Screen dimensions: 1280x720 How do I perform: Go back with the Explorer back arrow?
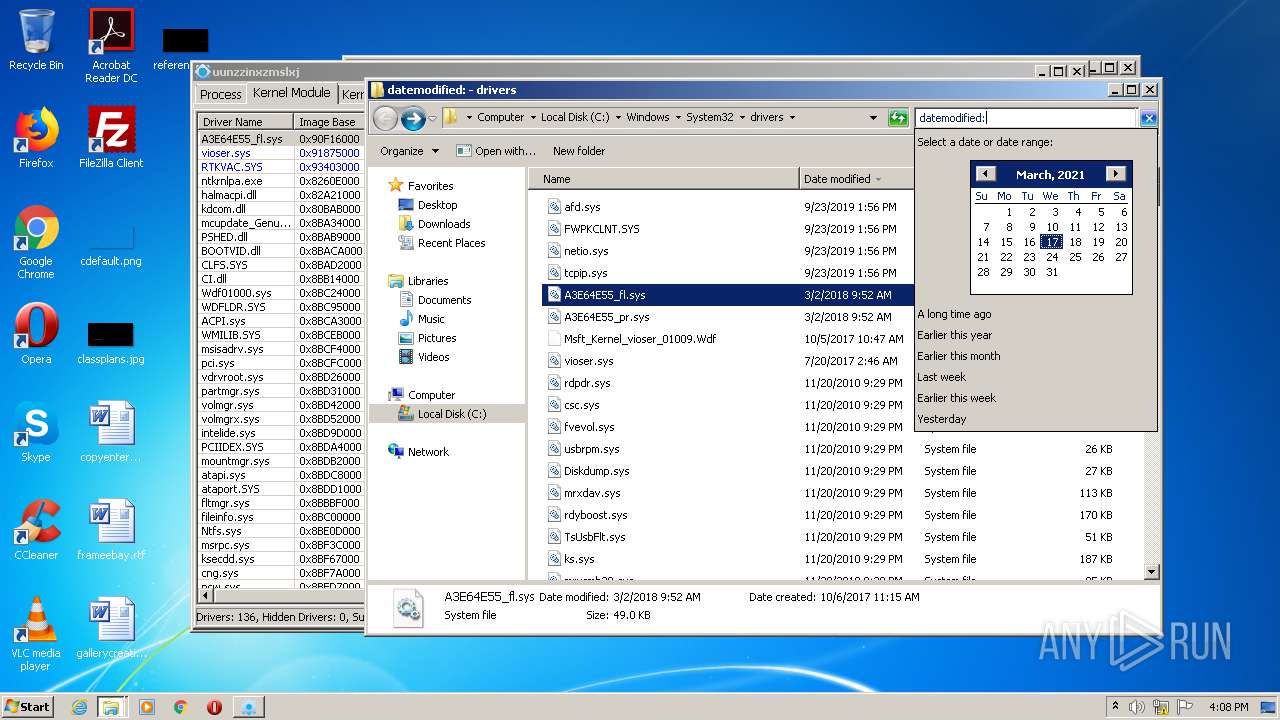point(385,118)
